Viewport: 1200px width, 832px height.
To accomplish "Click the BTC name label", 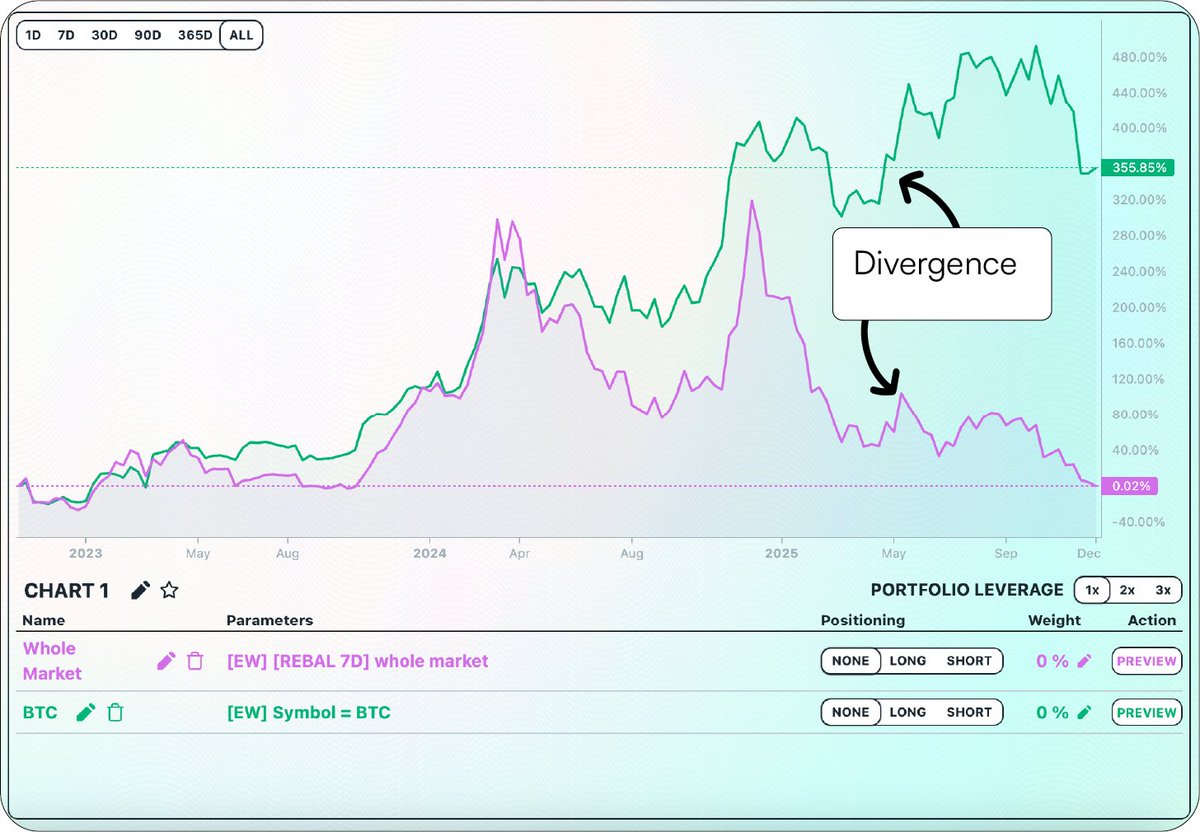I will 40,713.
